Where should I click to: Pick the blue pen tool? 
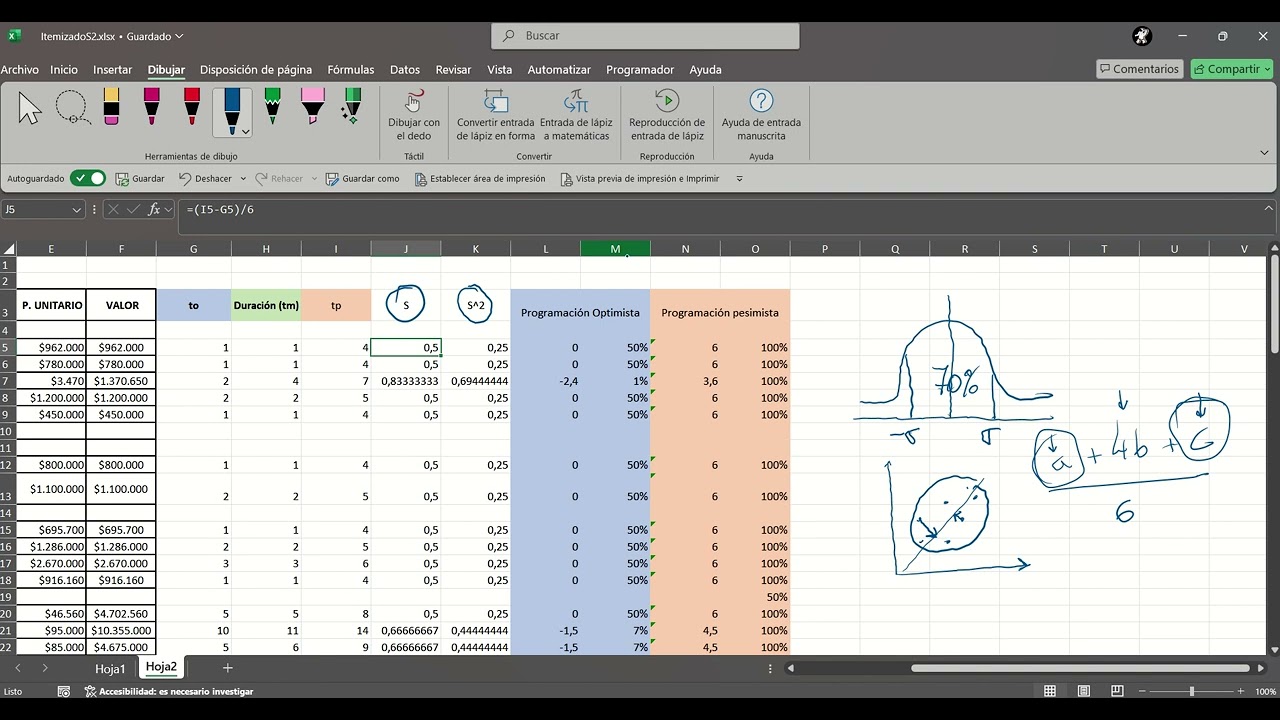click(231, 109)
